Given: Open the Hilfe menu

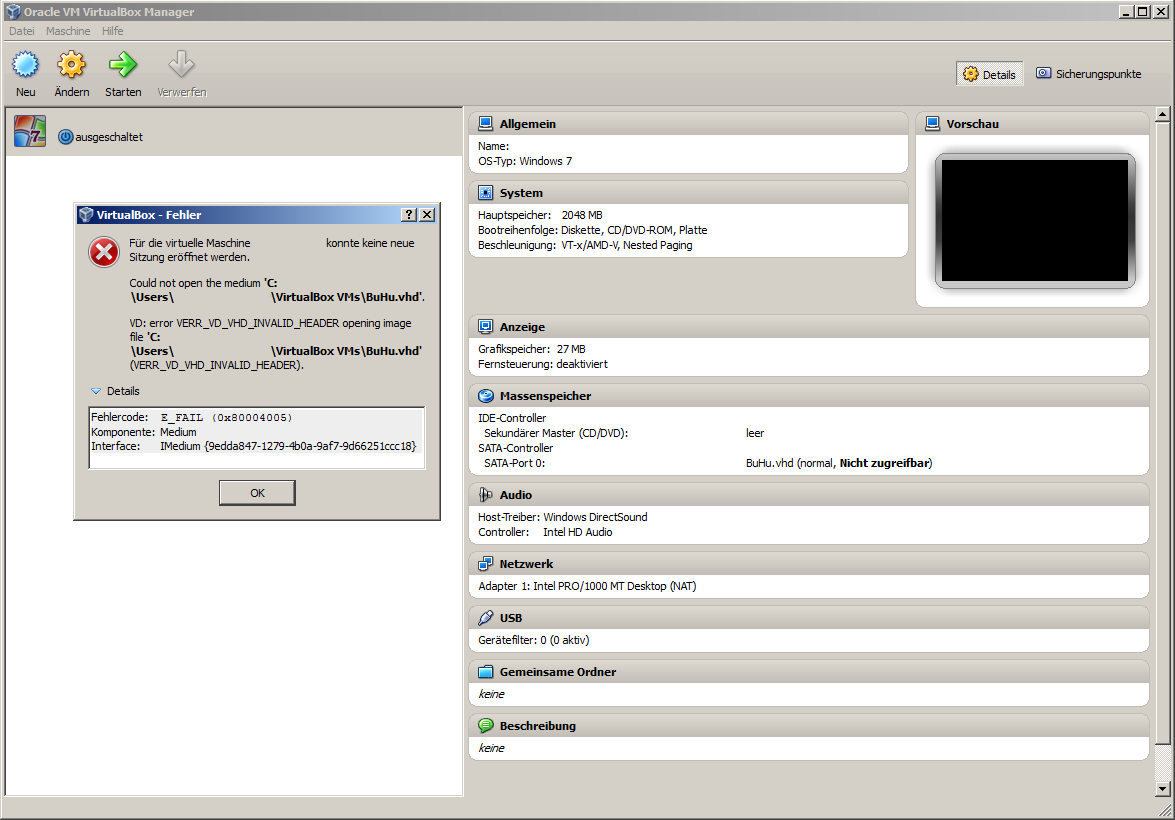Looking at the screenshot, I should coord(112,31).
